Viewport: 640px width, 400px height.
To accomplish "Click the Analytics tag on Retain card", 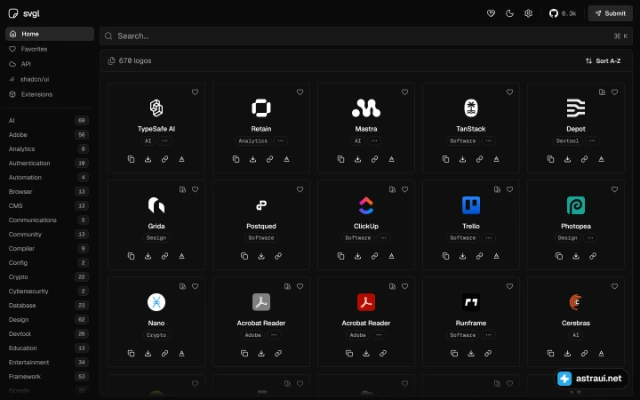I will pyautogui.click(x=253, y=141).
